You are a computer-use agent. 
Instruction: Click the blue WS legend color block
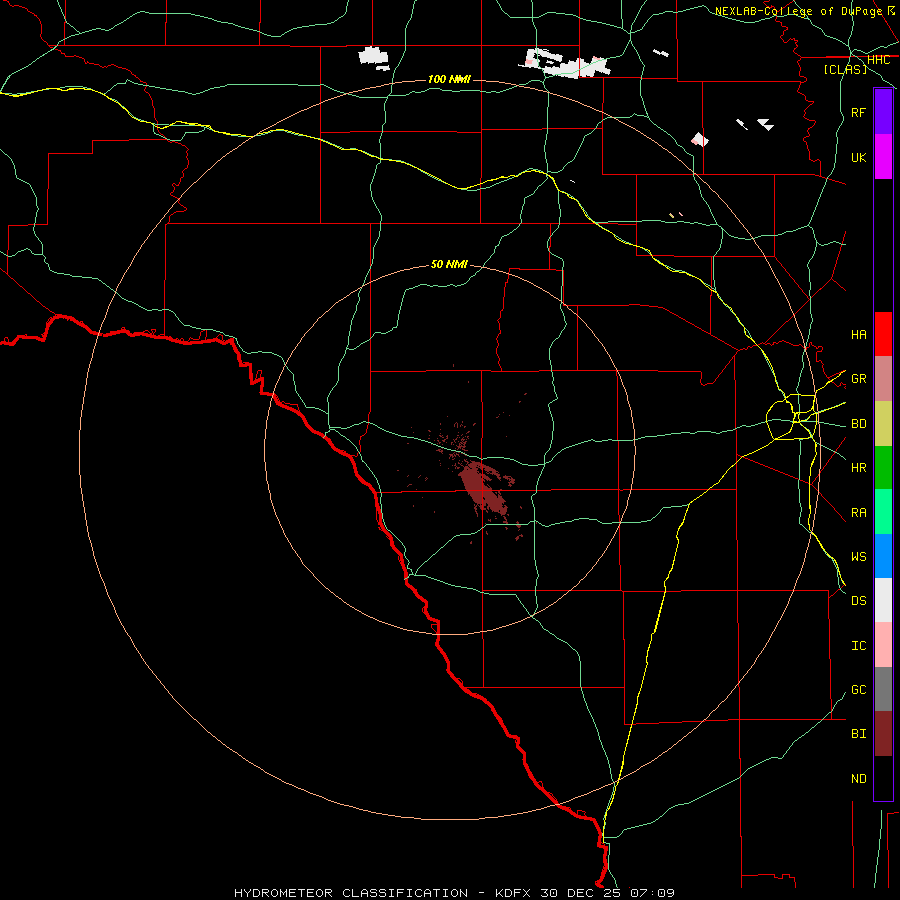(883, 556)
